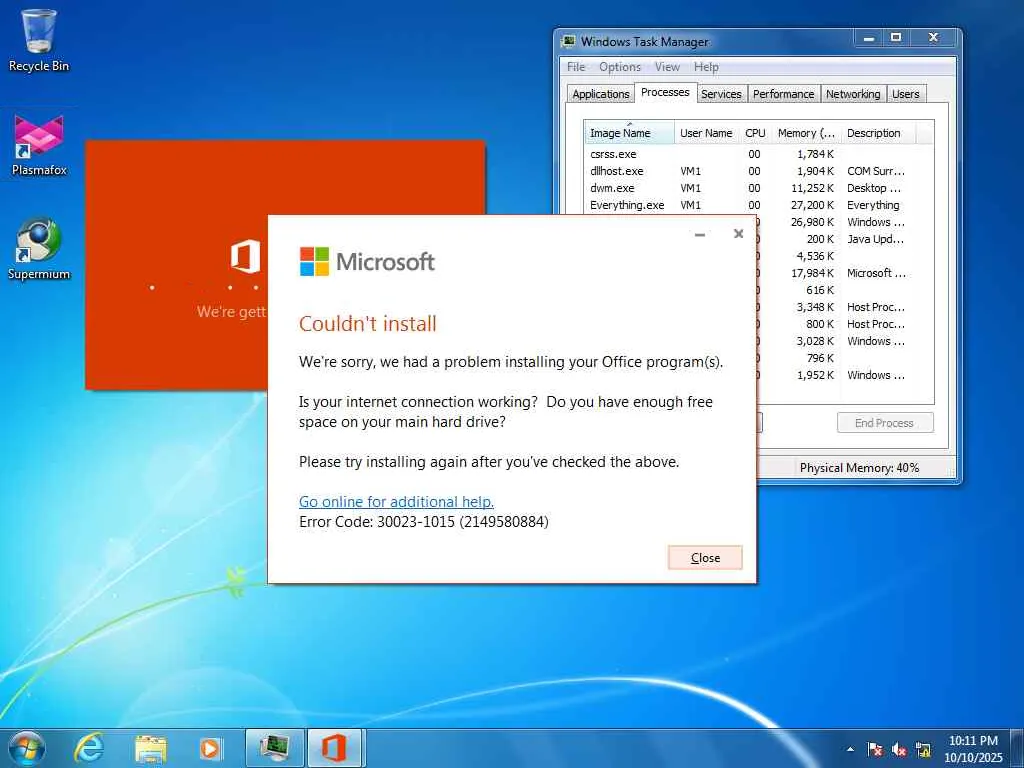Open the network tray icon

point(923,749)
